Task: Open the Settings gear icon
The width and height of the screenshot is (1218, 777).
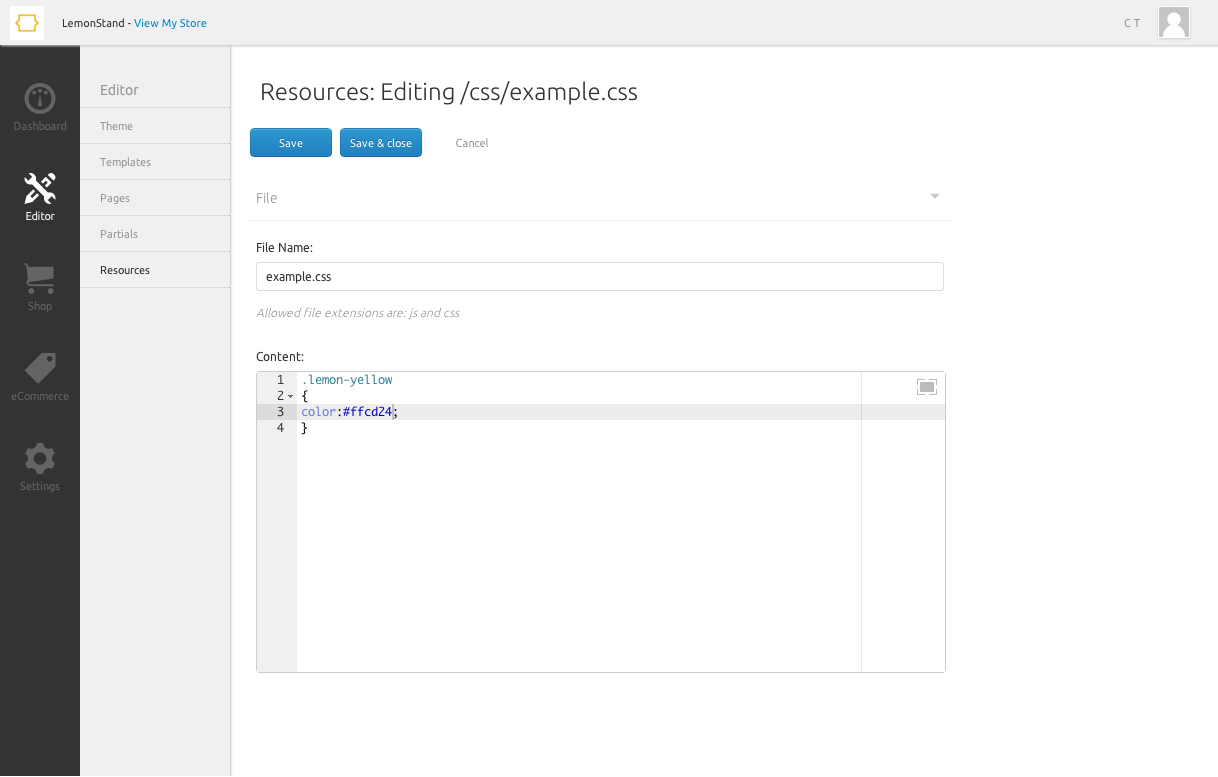Action: [x=40, y=459]
